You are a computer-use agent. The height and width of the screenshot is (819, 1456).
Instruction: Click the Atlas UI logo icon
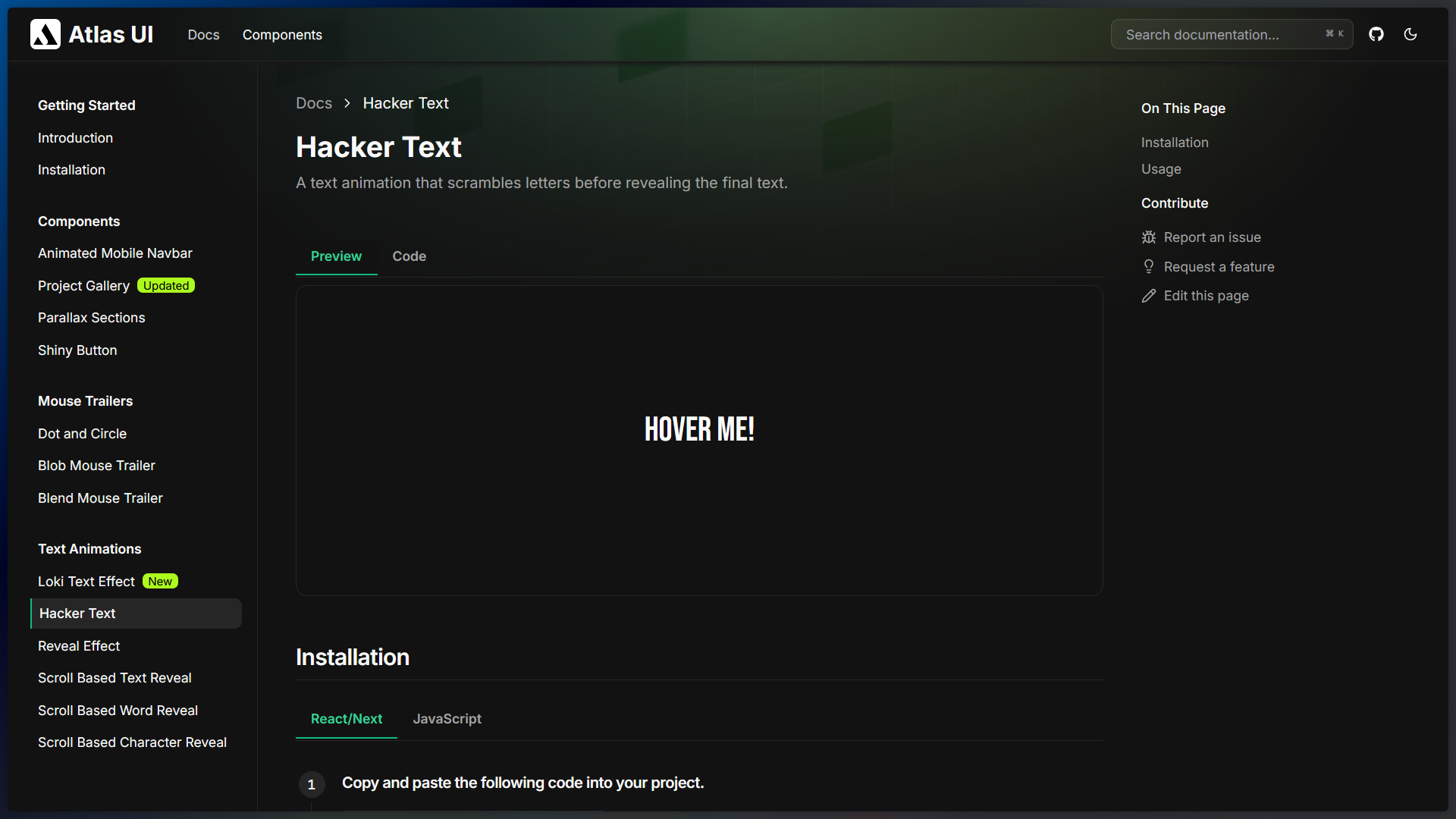point(45,34)
